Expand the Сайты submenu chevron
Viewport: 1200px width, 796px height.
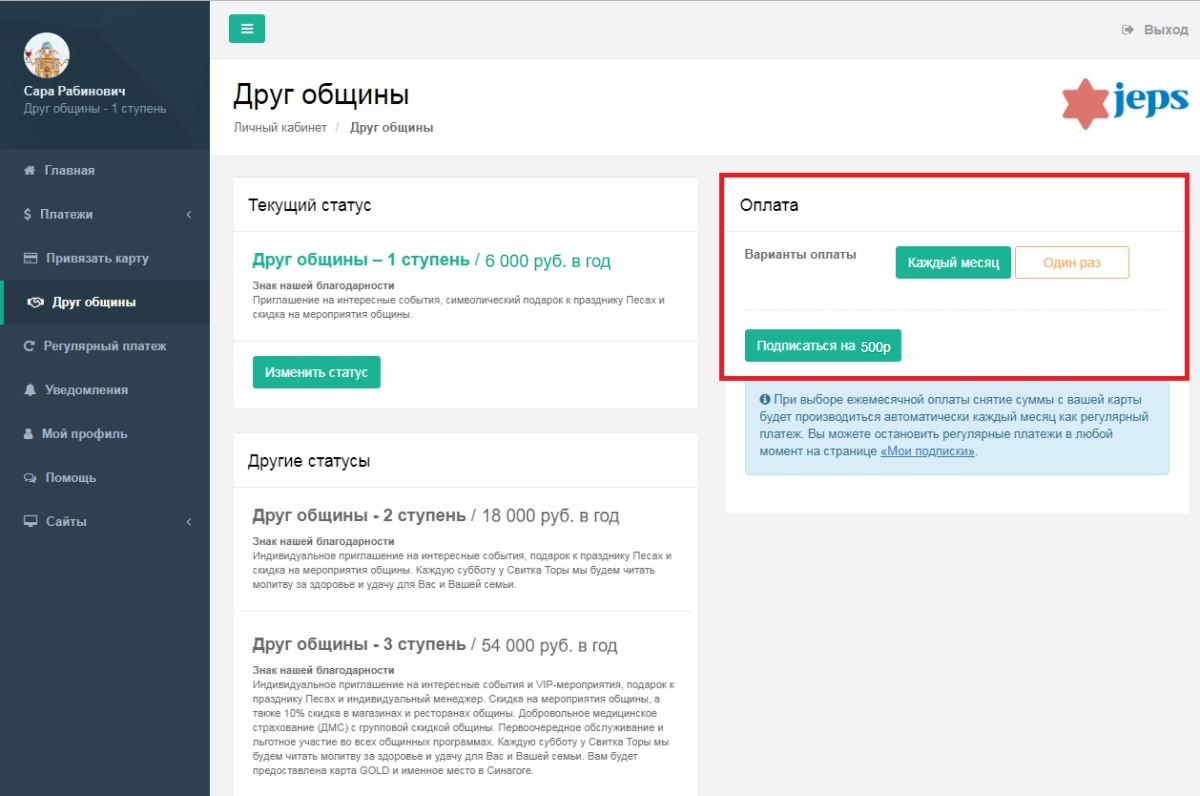pos(189,522)
